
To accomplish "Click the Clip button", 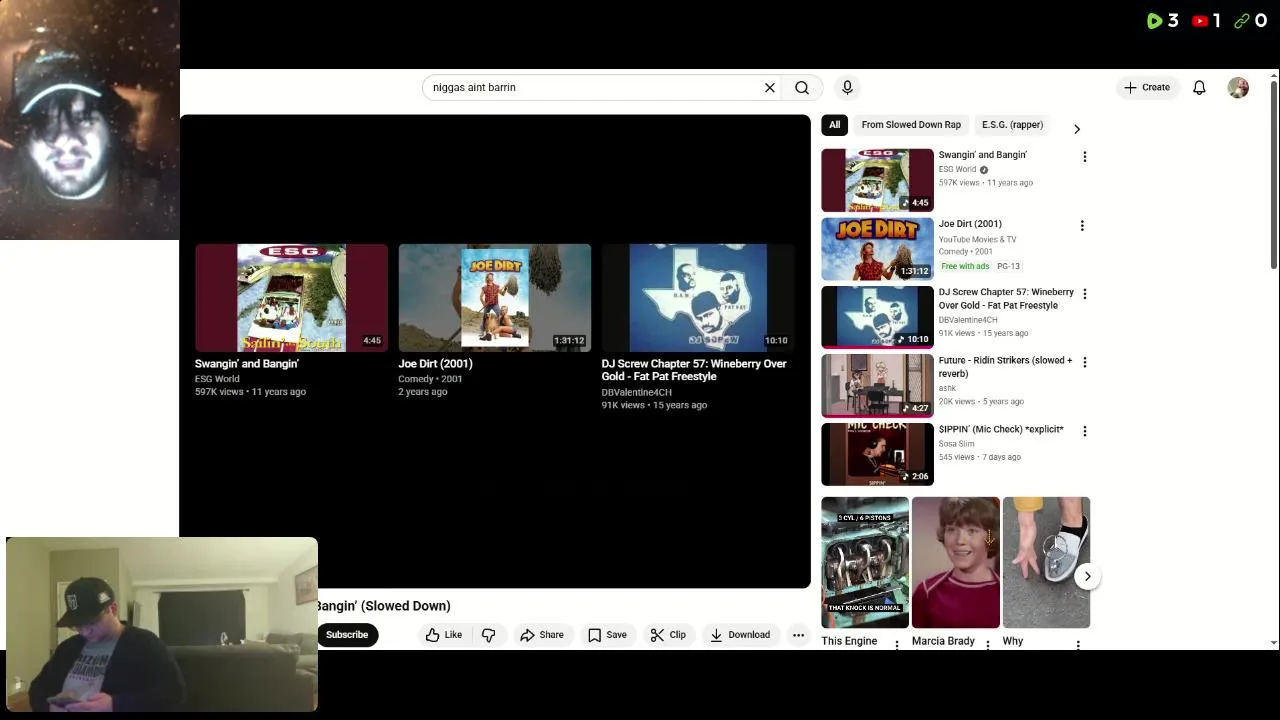I will tap(668, 635).
